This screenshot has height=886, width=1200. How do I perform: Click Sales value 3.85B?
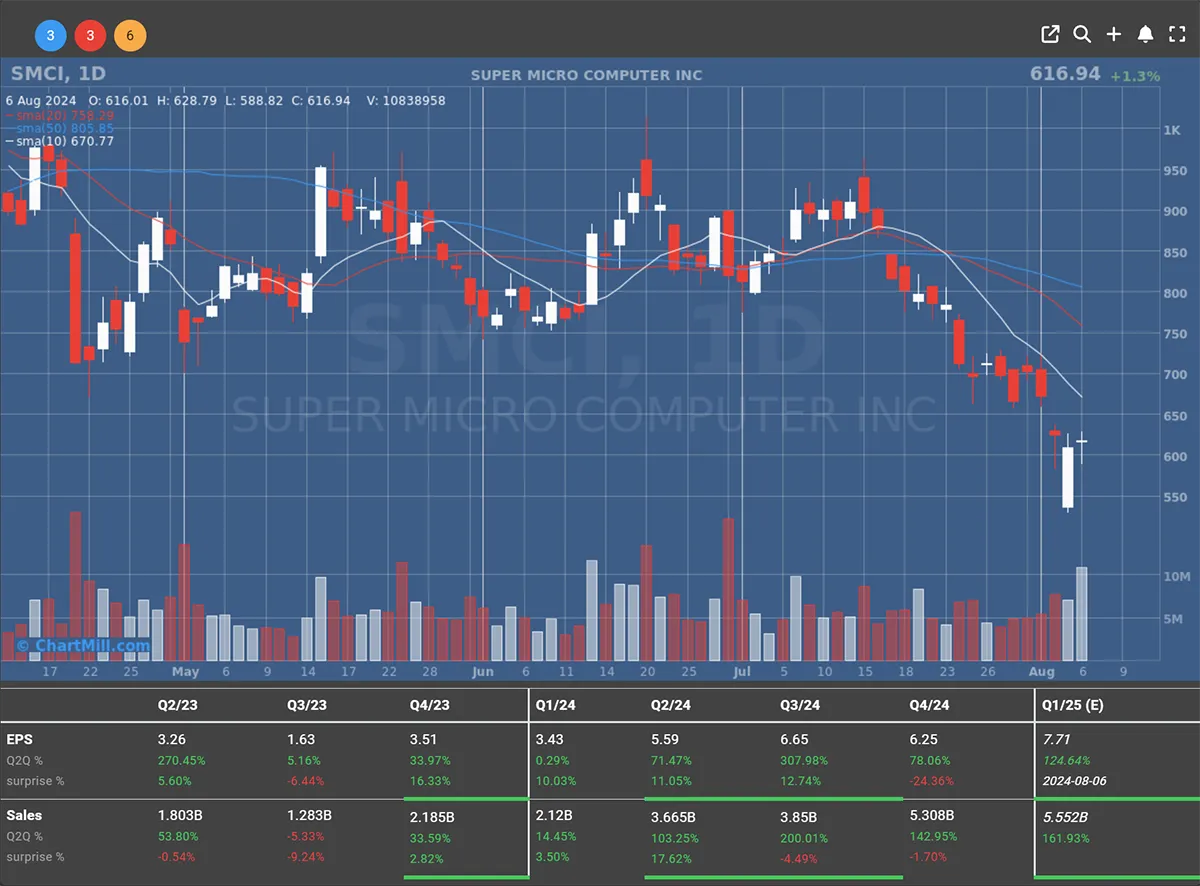click(x=799, y=817)
